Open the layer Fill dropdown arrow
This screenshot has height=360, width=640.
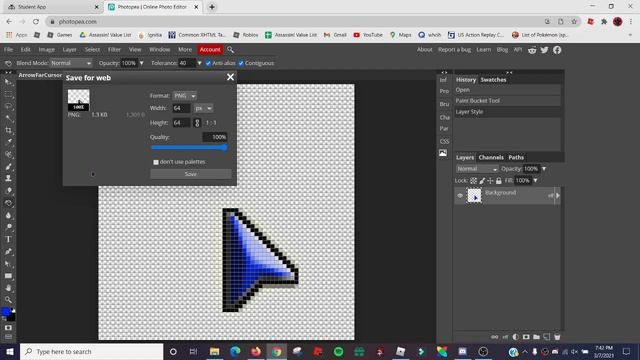pos(535,180)
